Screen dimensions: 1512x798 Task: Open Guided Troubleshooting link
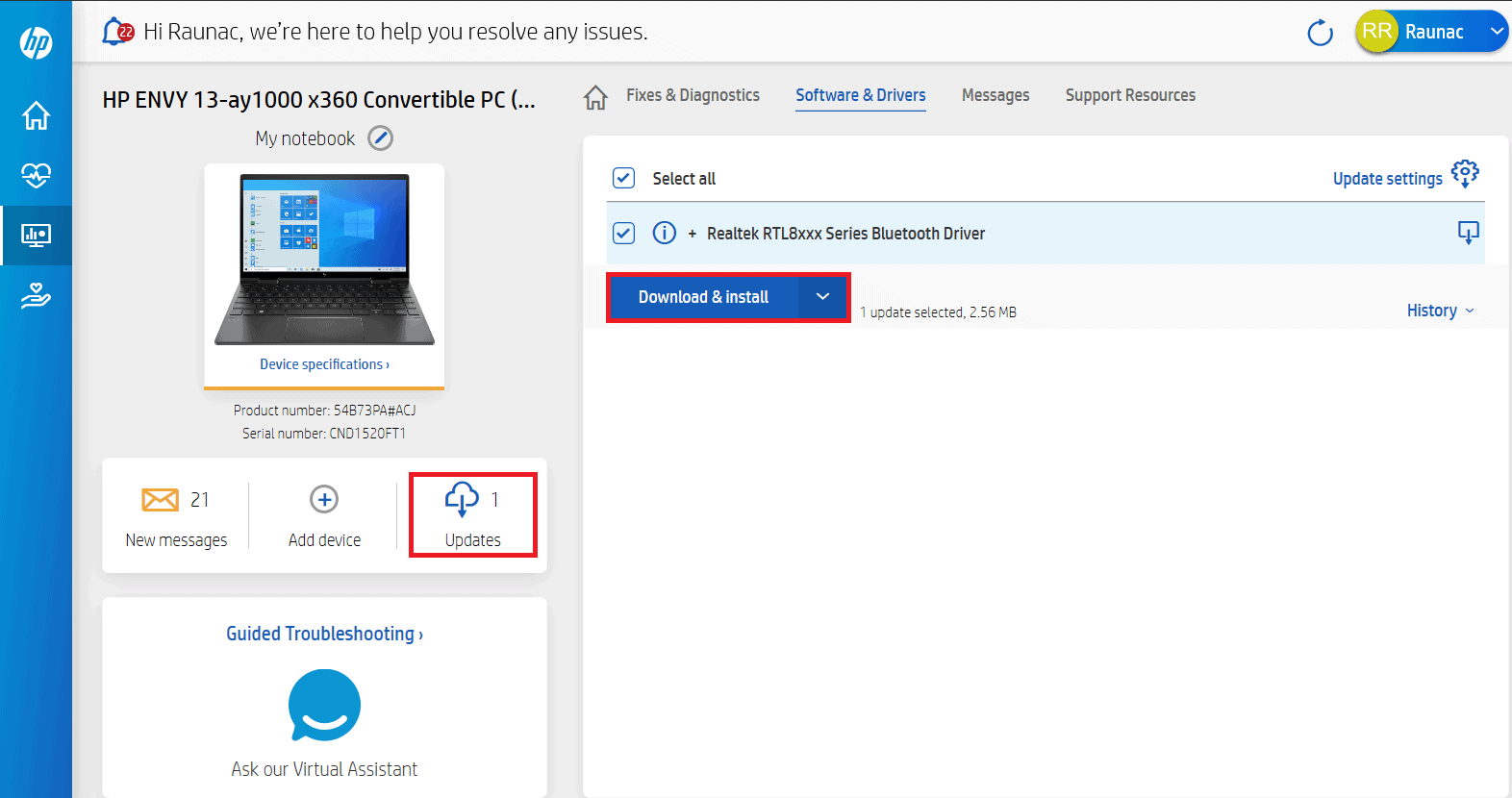324,634
